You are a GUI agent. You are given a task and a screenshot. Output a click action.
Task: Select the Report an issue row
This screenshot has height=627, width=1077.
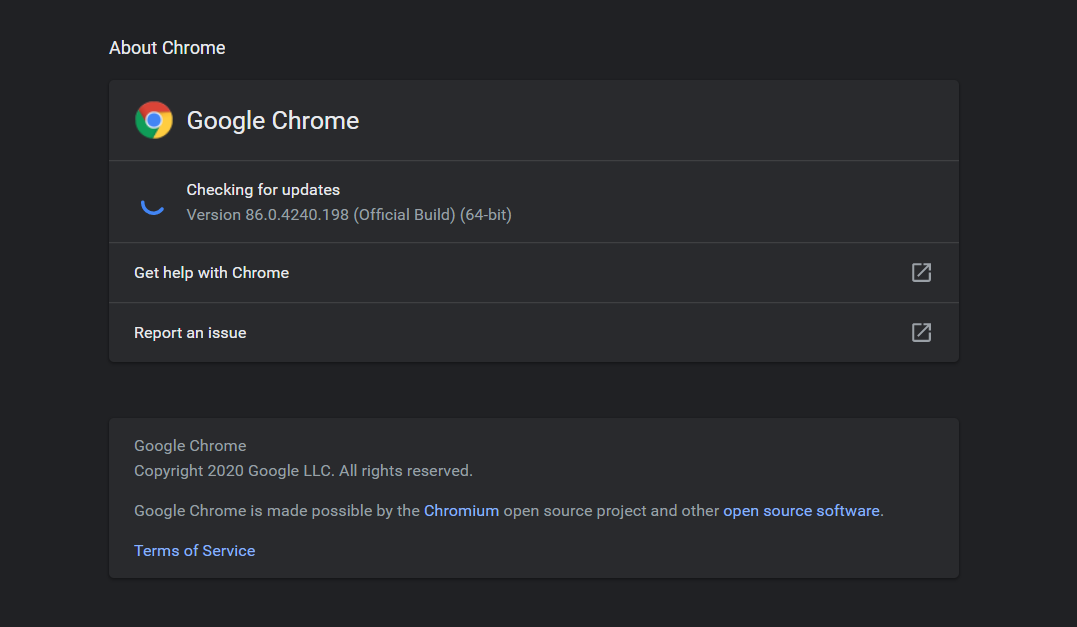pyautogui.click(x=190, y=333)
